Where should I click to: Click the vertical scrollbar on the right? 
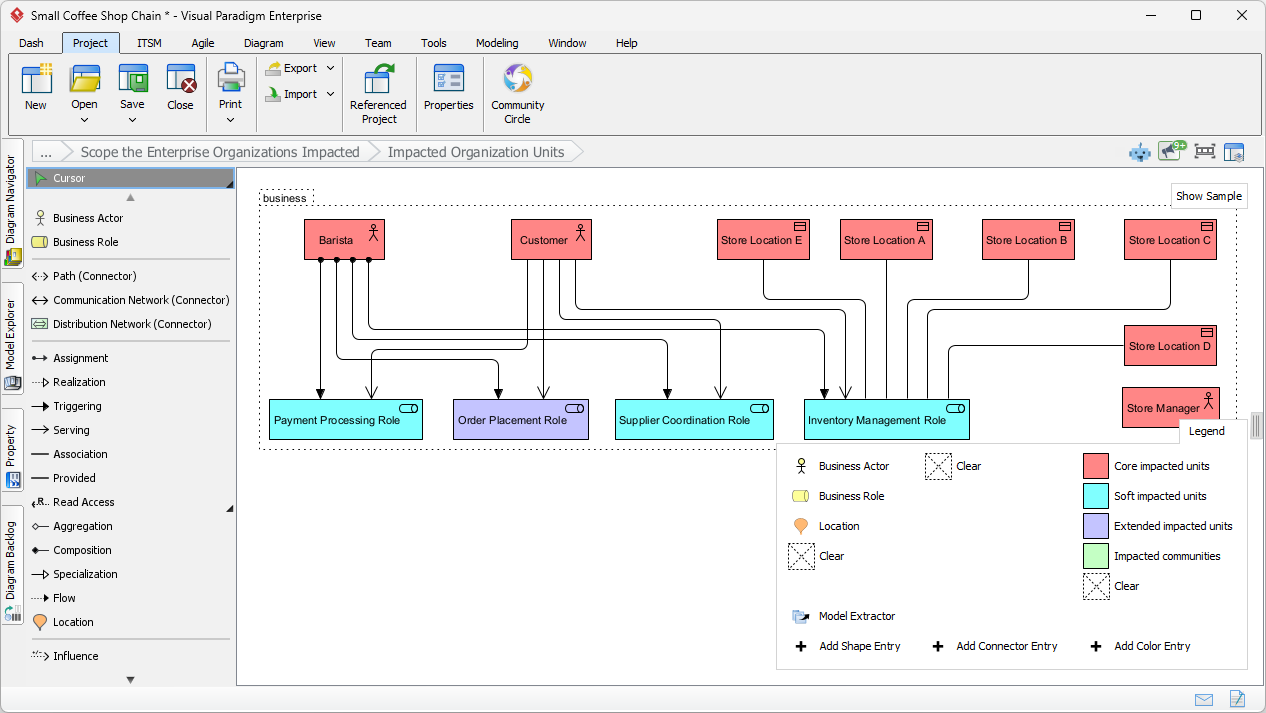(1258, 425)
